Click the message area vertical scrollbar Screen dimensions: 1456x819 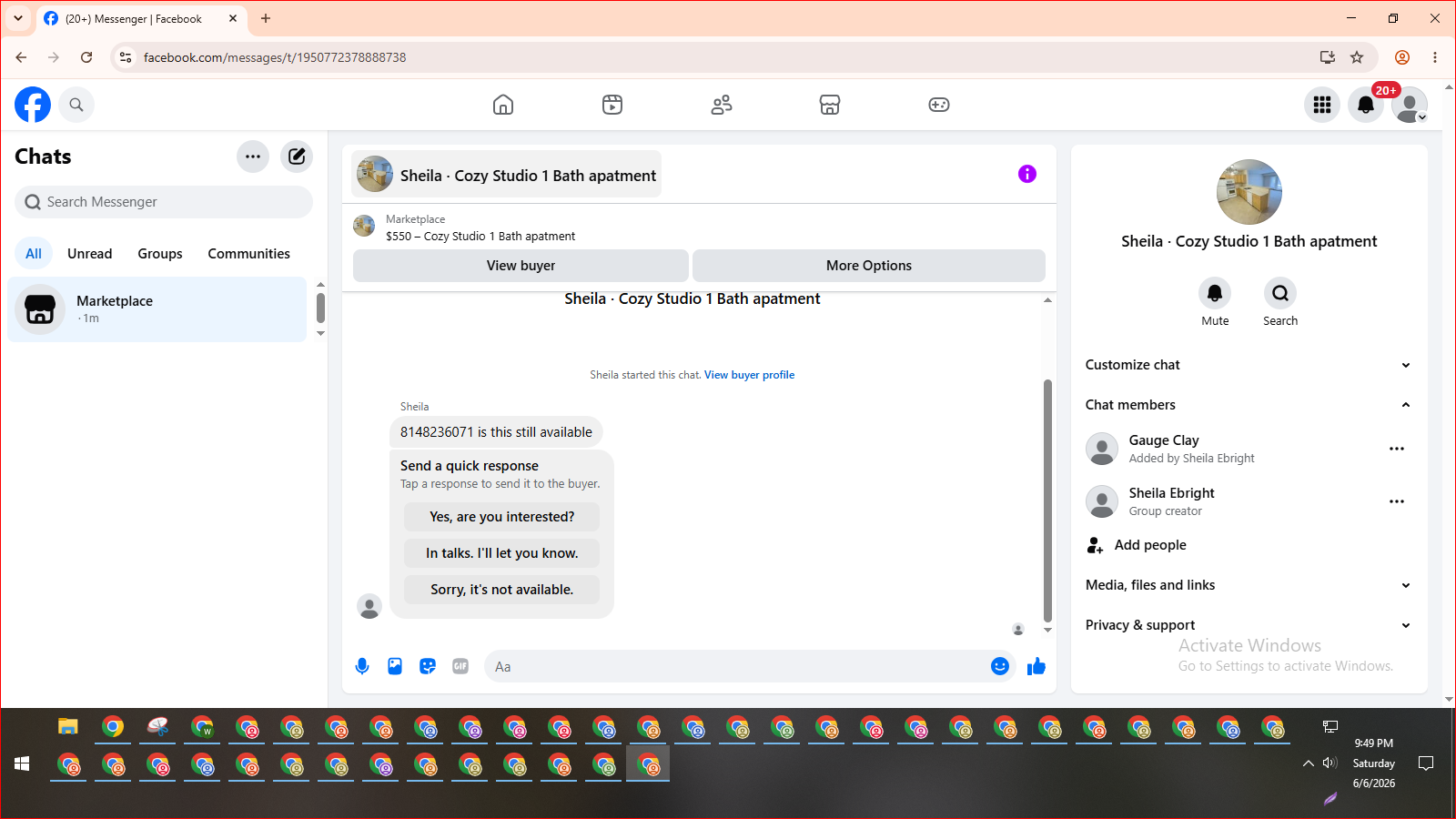(1047, 500)
